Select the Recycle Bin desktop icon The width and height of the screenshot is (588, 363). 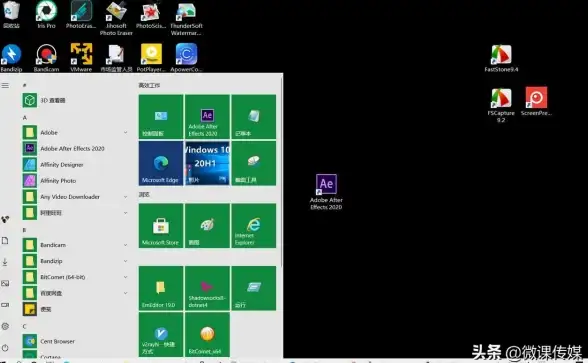11,15
